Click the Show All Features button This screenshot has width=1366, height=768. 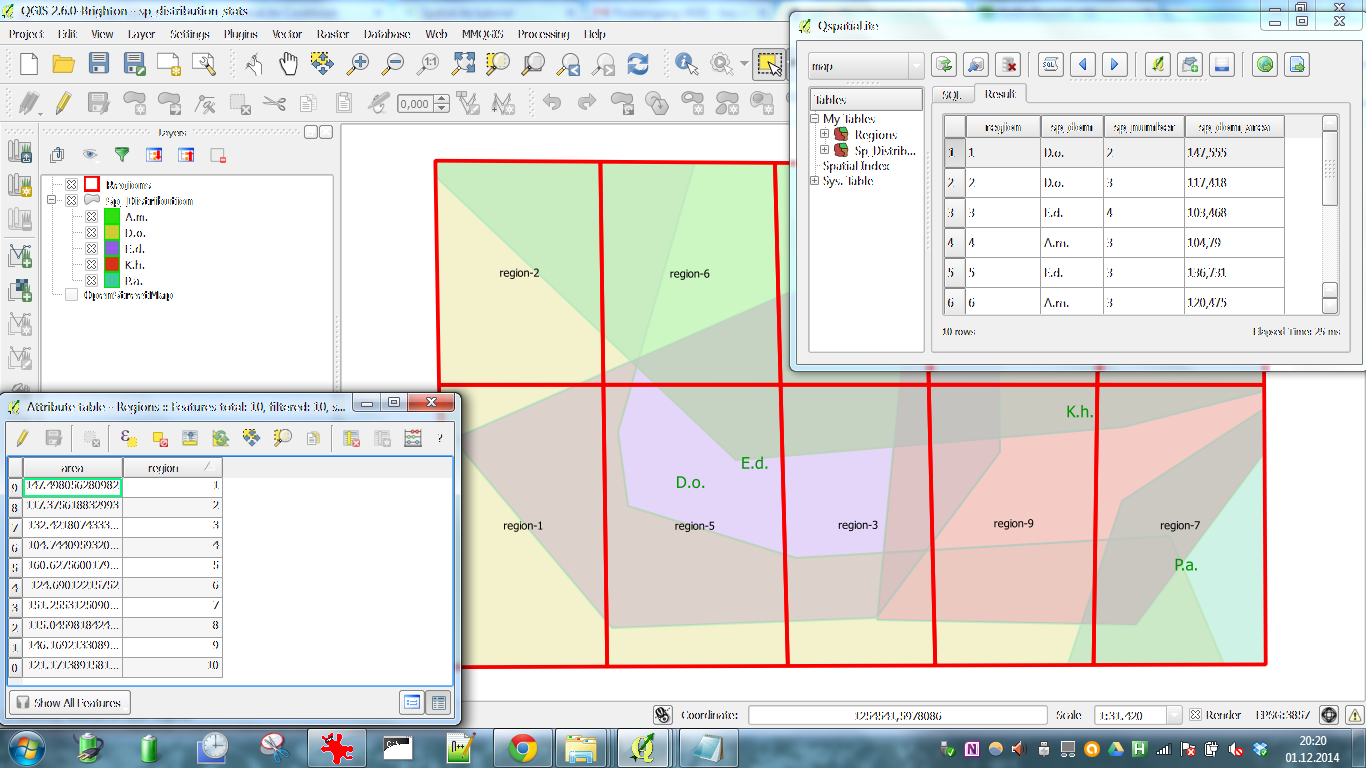(x=70, y=703)
